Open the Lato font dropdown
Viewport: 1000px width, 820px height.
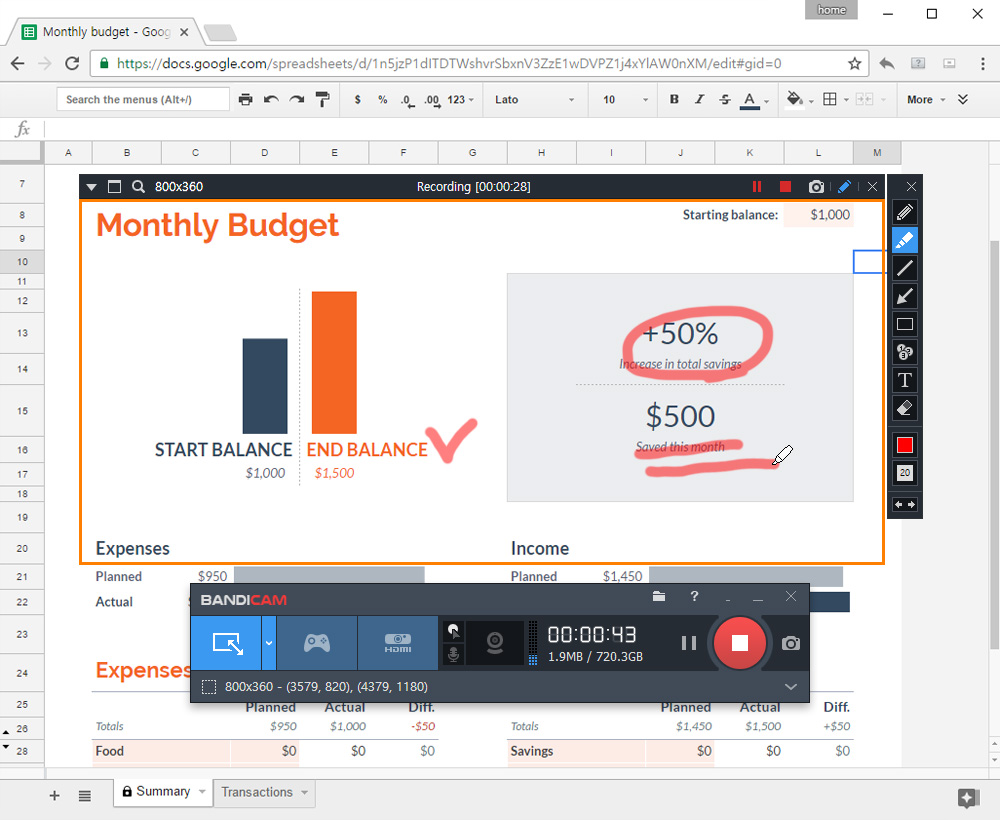(x=534, y=99)
